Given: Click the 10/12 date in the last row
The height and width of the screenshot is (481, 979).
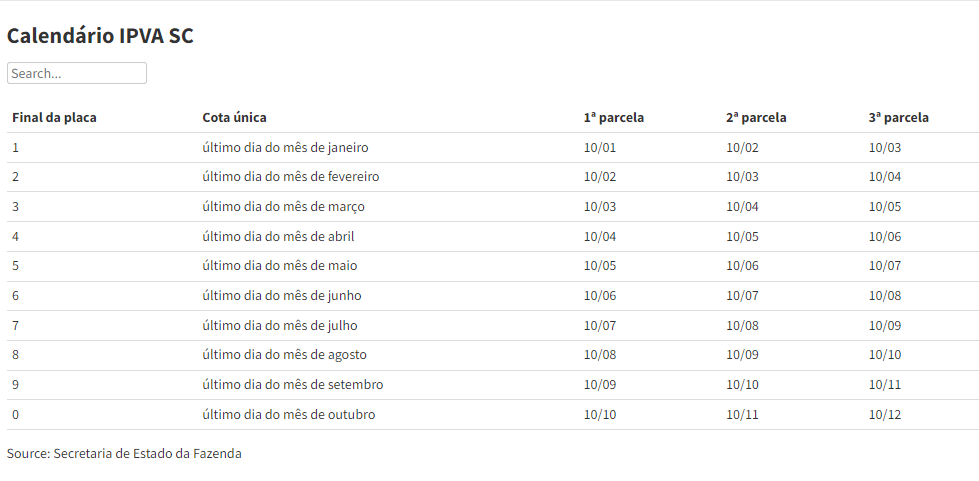Looking at the screenshot, I should point(885,415).
